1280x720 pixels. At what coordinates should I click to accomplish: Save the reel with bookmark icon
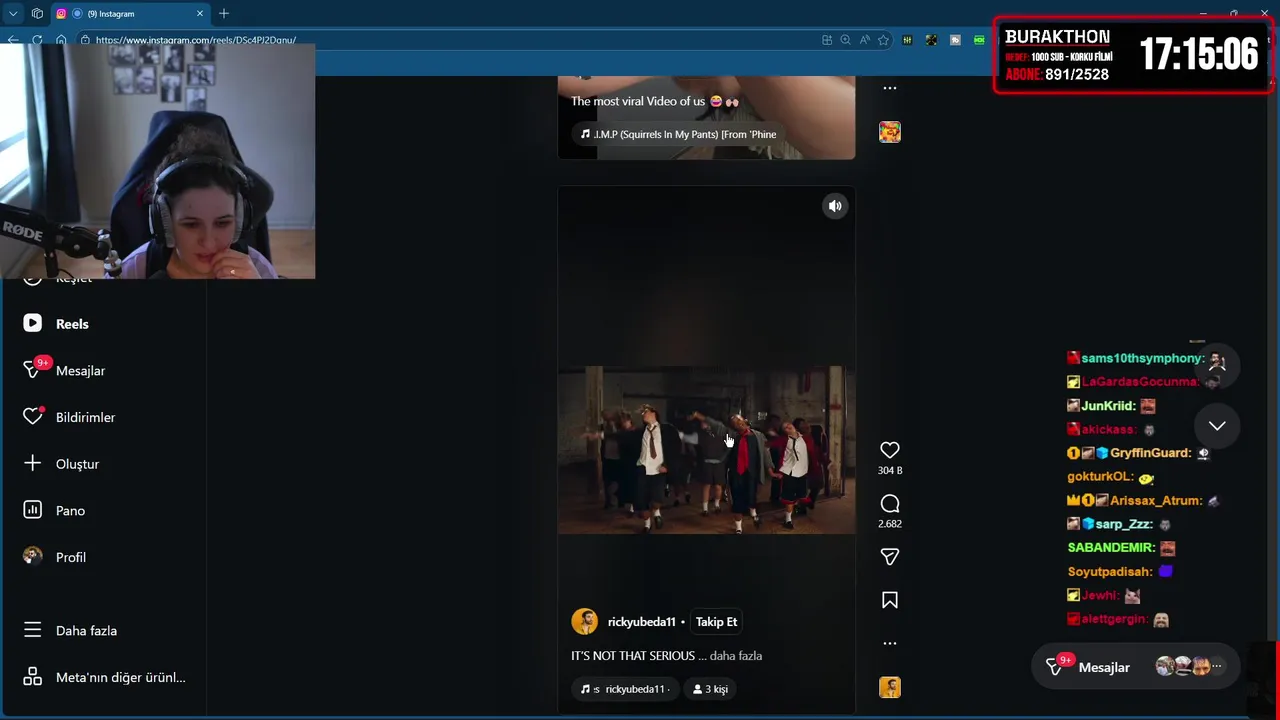point(889,600)
